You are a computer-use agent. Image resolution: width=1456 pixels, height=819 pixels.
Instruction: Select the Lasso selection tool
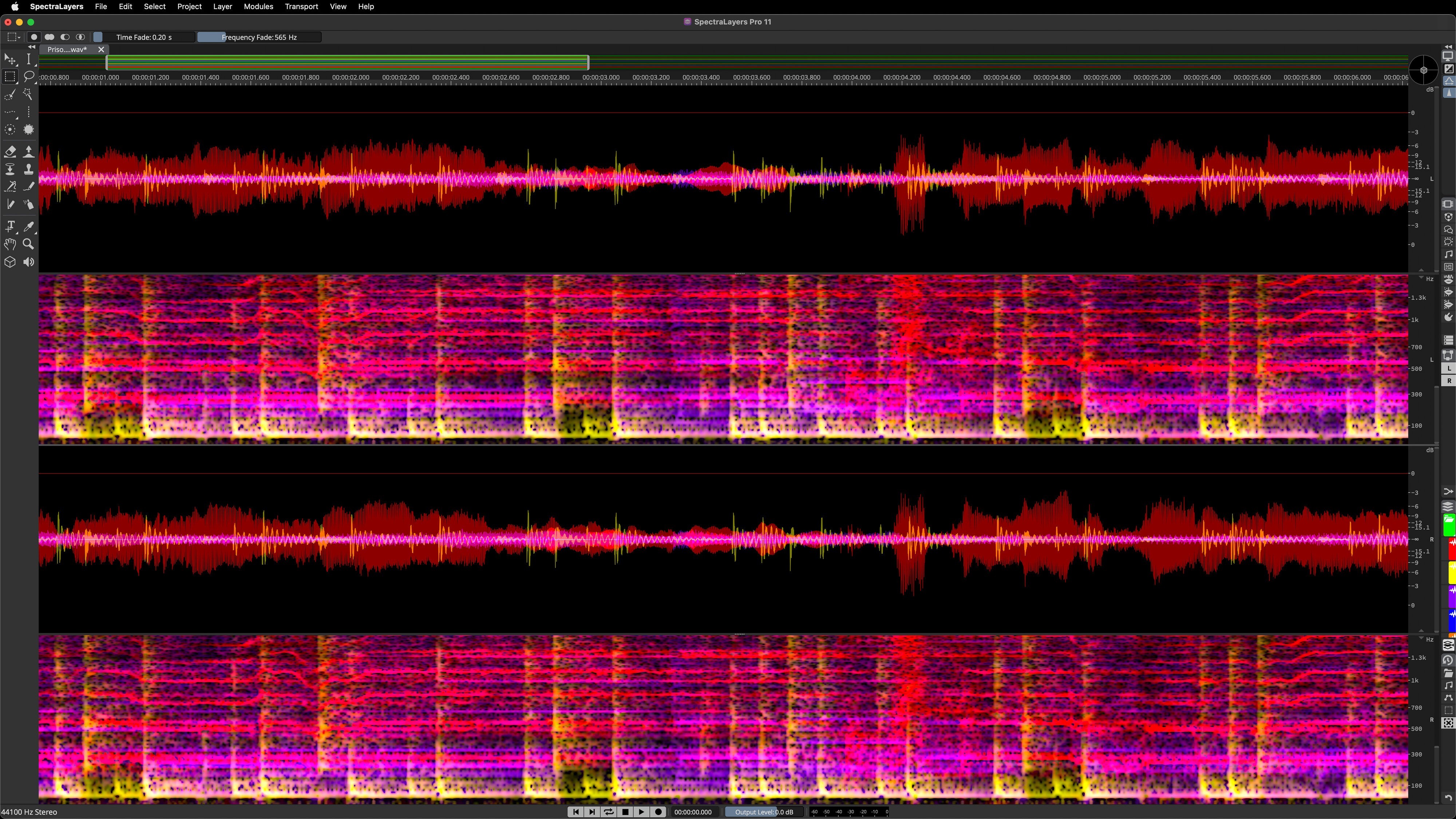click(29, 76)
